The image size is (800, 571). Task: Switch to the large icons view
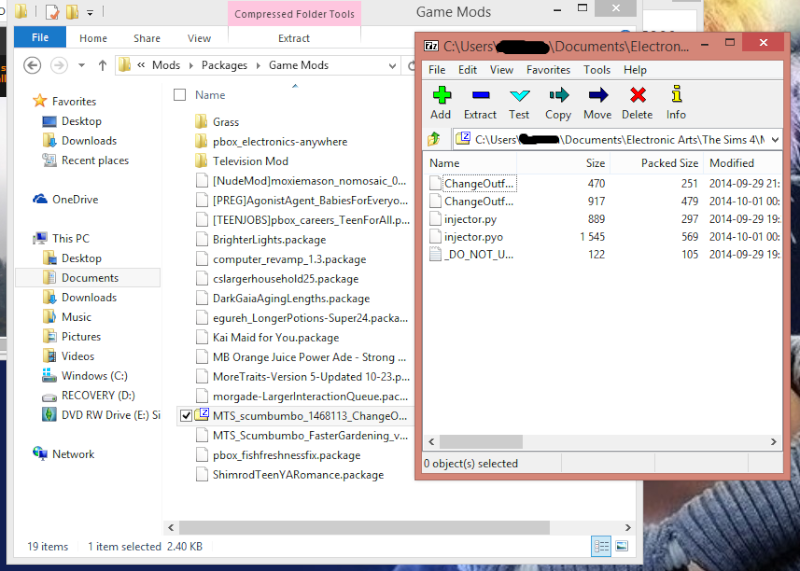coord(621,547)
